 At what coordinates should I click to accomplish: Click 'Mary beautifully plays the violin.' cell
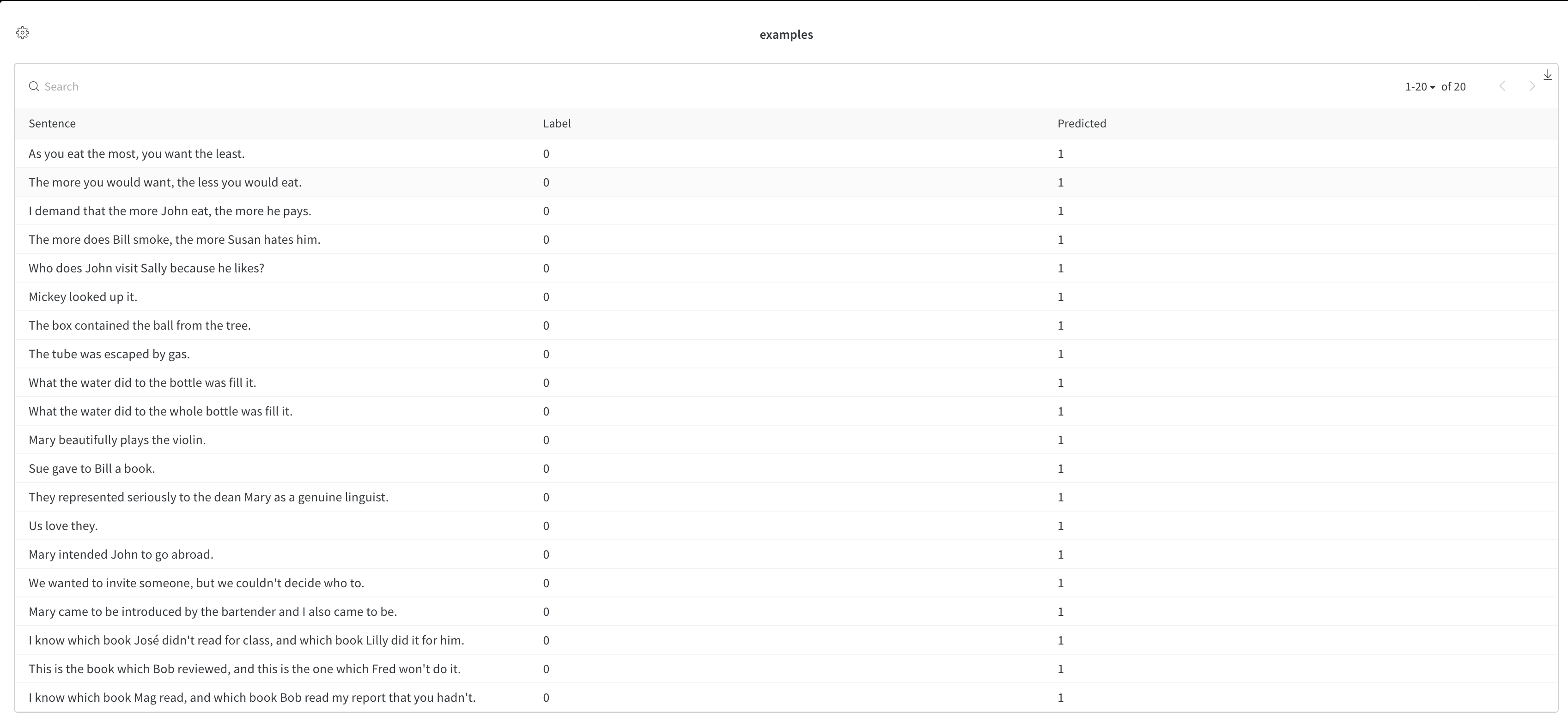(117, 440)
